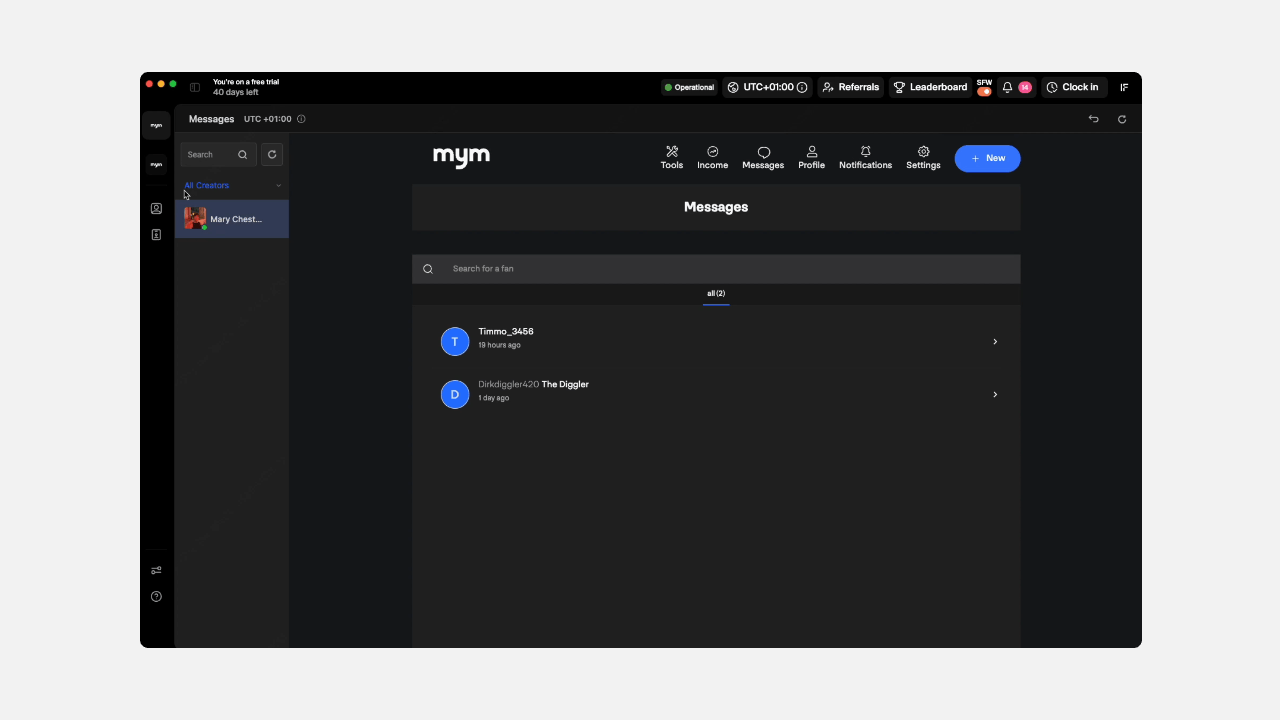Click the undo arrow icon in Messages header
1280x720 pixels.
[x=1094, y=119]
